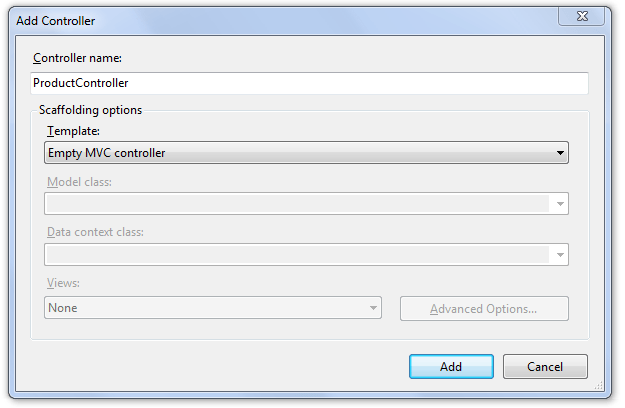Click the Scaffolding options group heading
Viewport: 625px width, 408px height.
point(90,110)
